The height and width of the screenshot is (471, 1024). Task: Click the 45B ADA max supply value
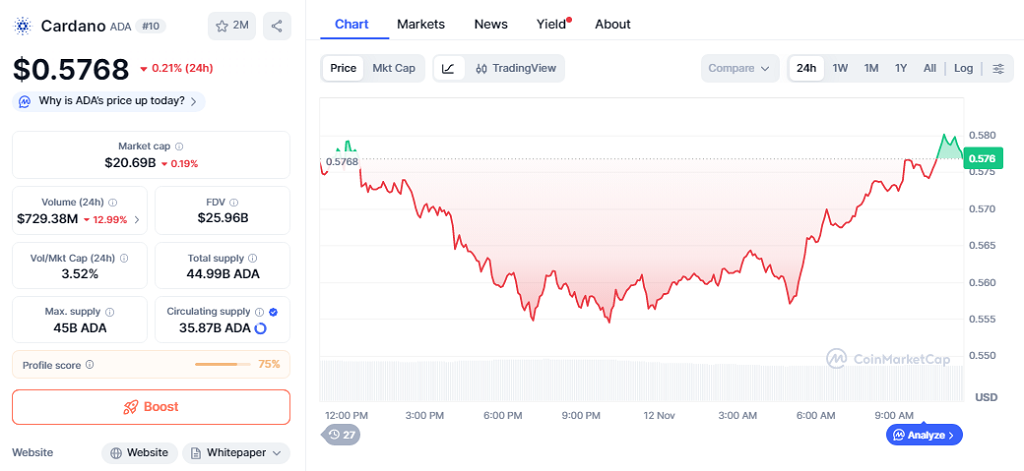(80, 328)
